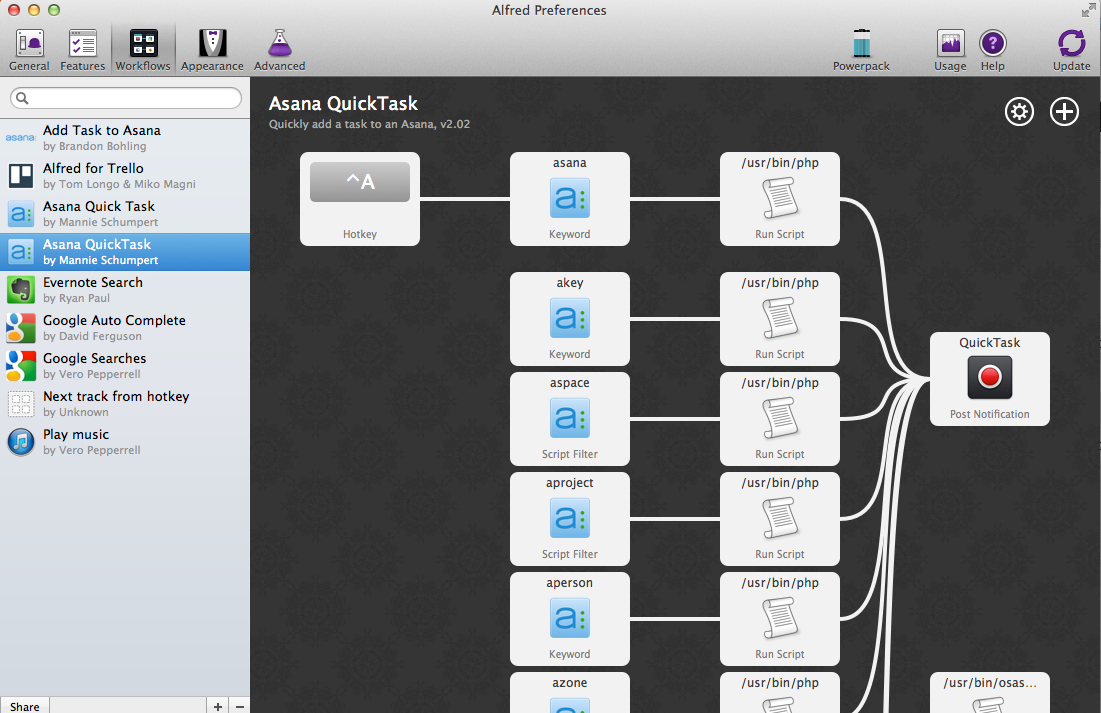Select Play music workflow
This screenshot has width=1101, height=713.
click(125, 441)
